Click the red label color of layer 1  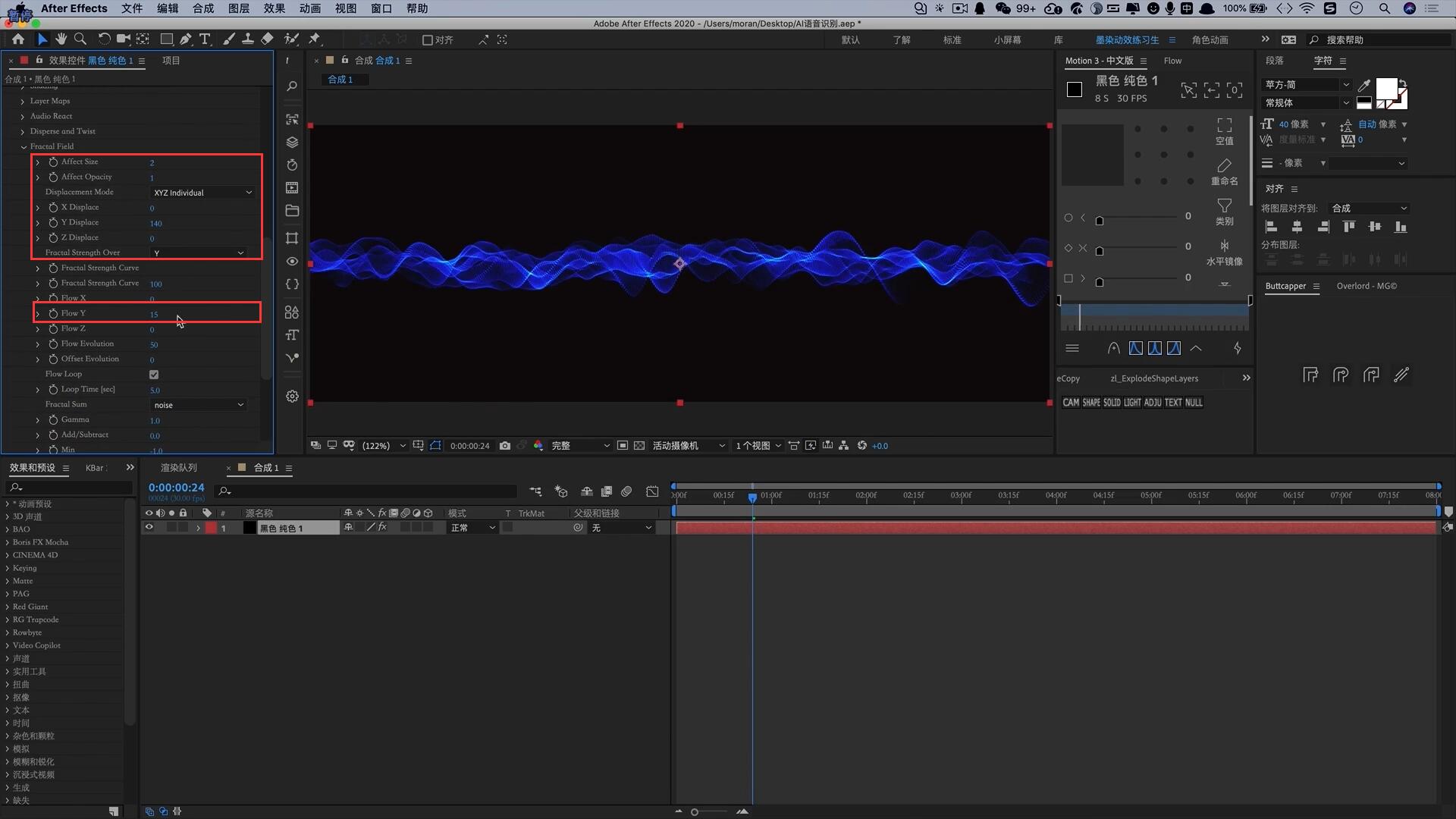click(x=211, y=528)
